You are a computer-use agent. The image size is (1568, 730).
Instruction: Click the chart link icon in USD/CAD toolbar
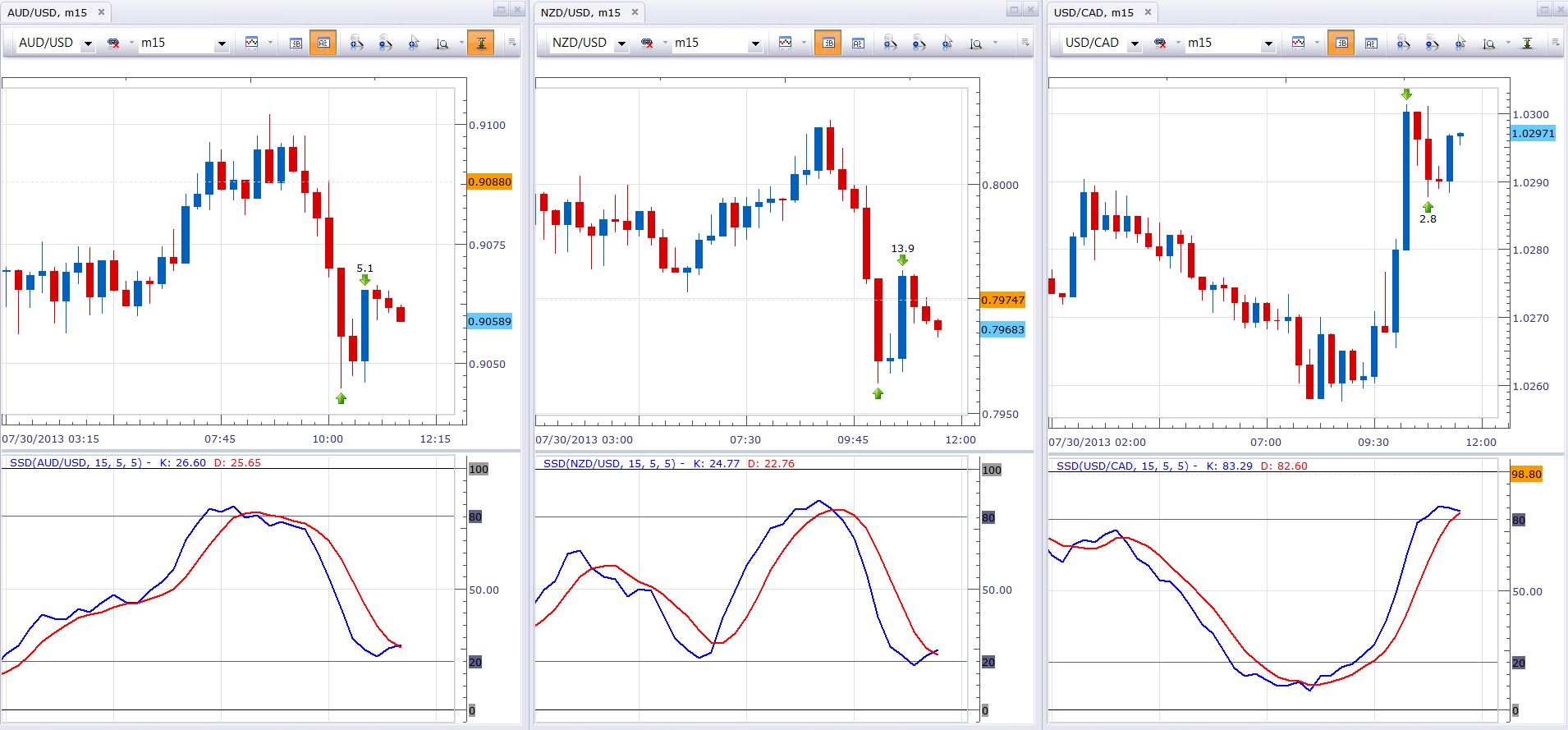click(1160, 43)
